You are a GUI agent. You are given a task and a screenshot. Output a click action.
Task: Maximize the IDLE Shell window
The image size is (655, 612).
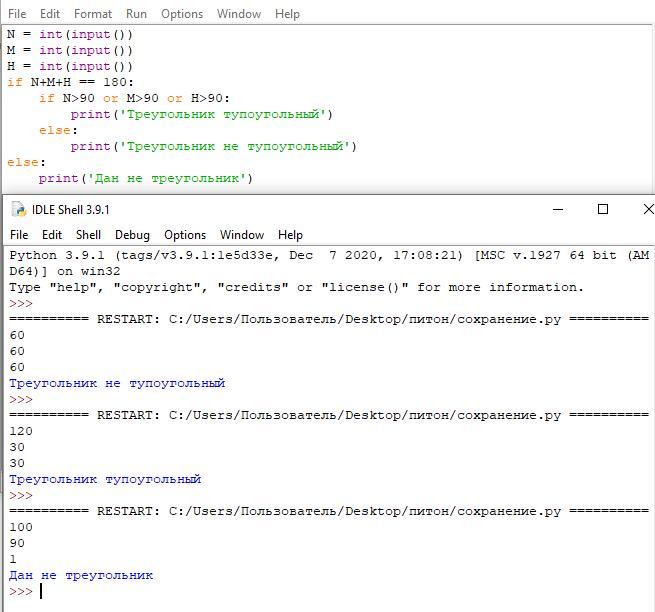(x=603, y=209)
